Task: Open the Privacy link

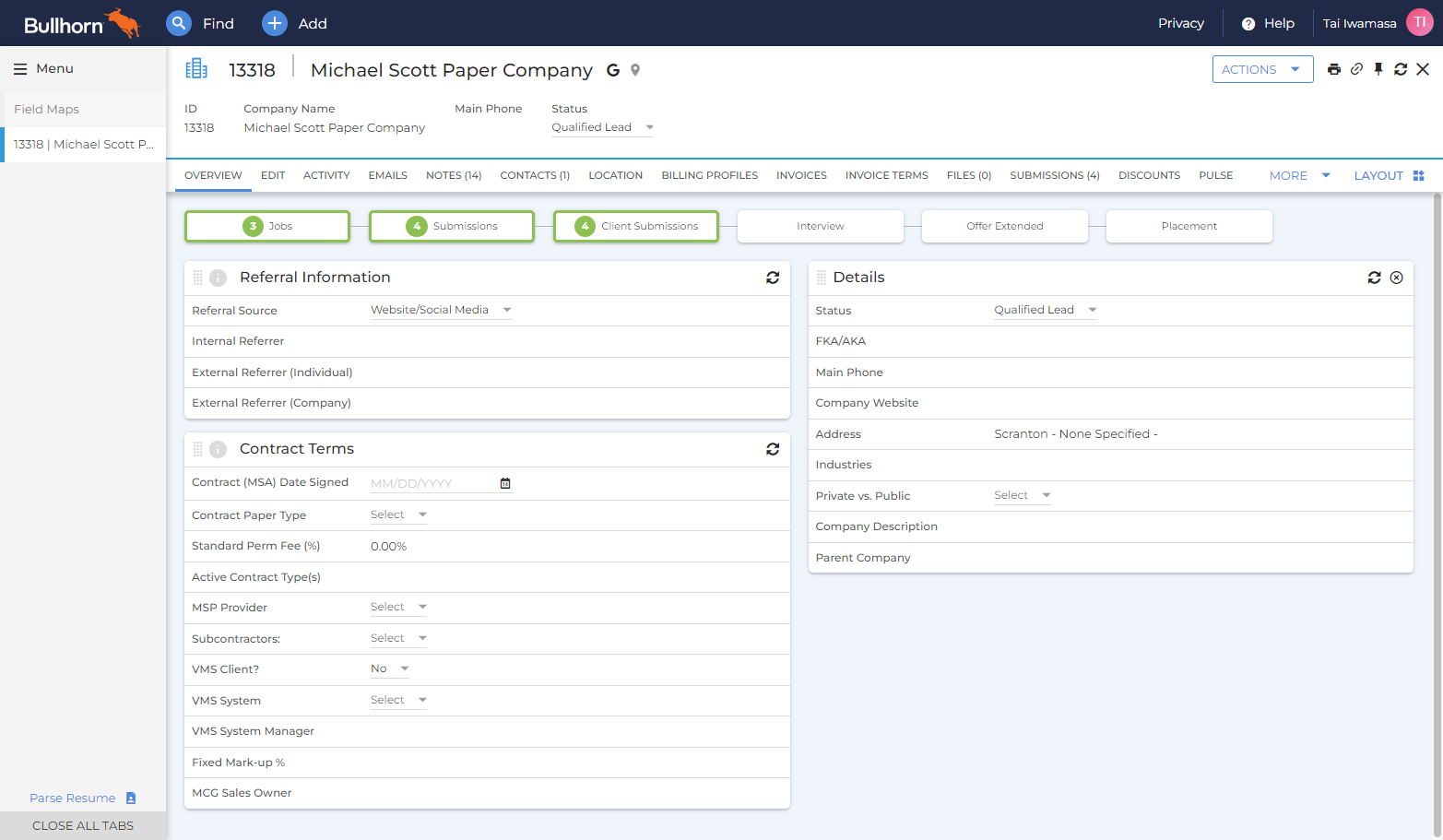Action: coord(1181,23)
